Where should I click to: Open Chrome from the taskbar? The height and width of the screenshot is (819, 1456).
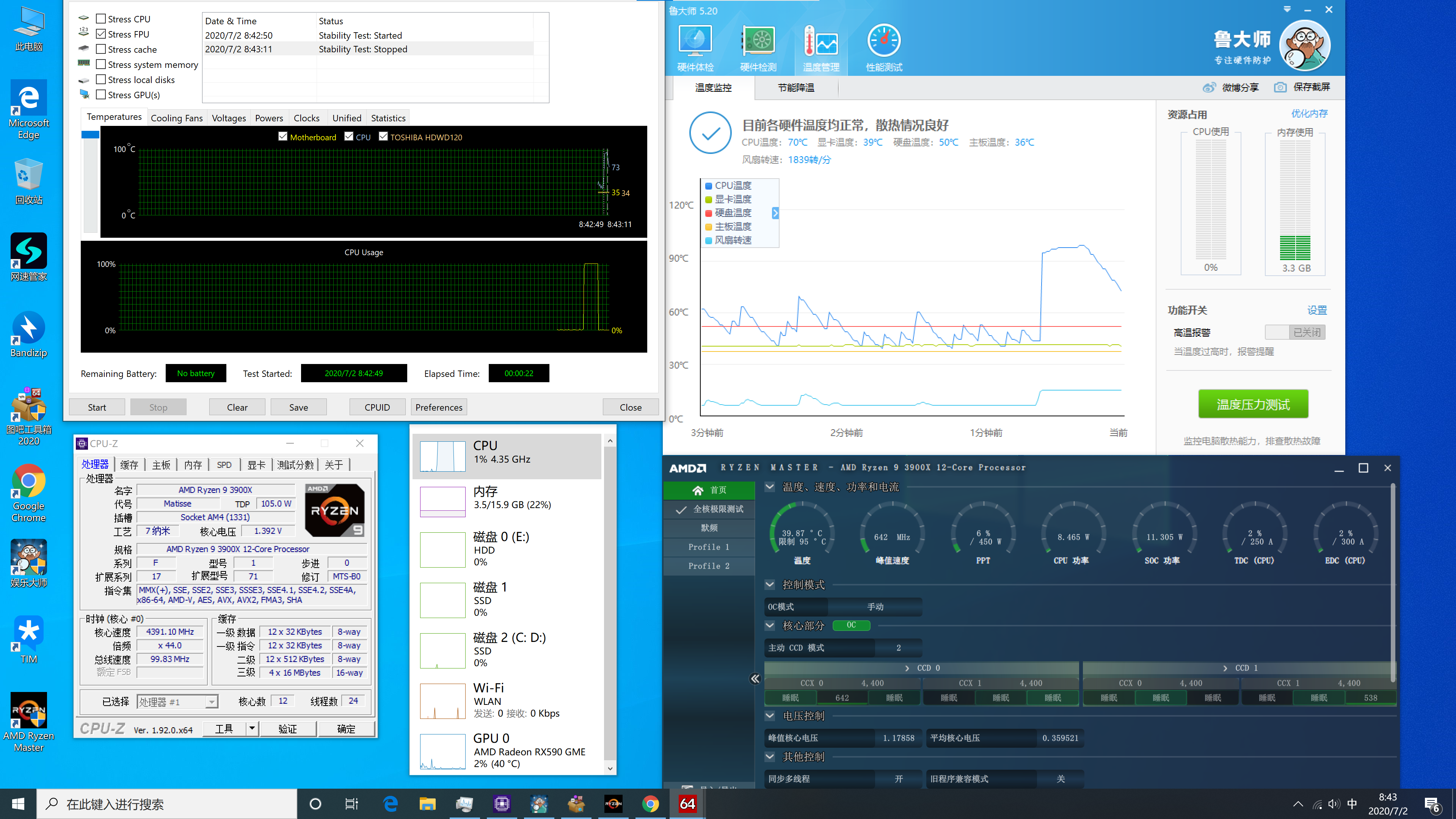click(x=651, y=804)
